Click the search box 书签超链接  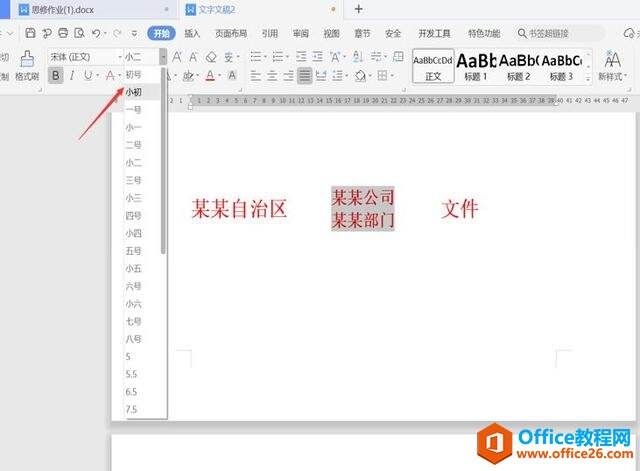(x=560, y=33)
